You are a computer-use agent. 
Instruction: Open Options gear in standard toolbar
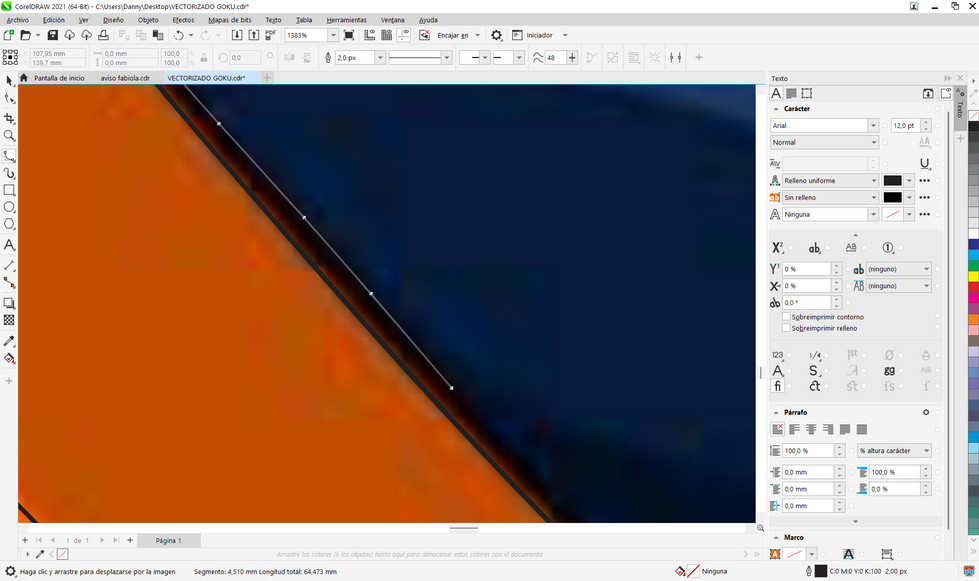pos(496,36)
